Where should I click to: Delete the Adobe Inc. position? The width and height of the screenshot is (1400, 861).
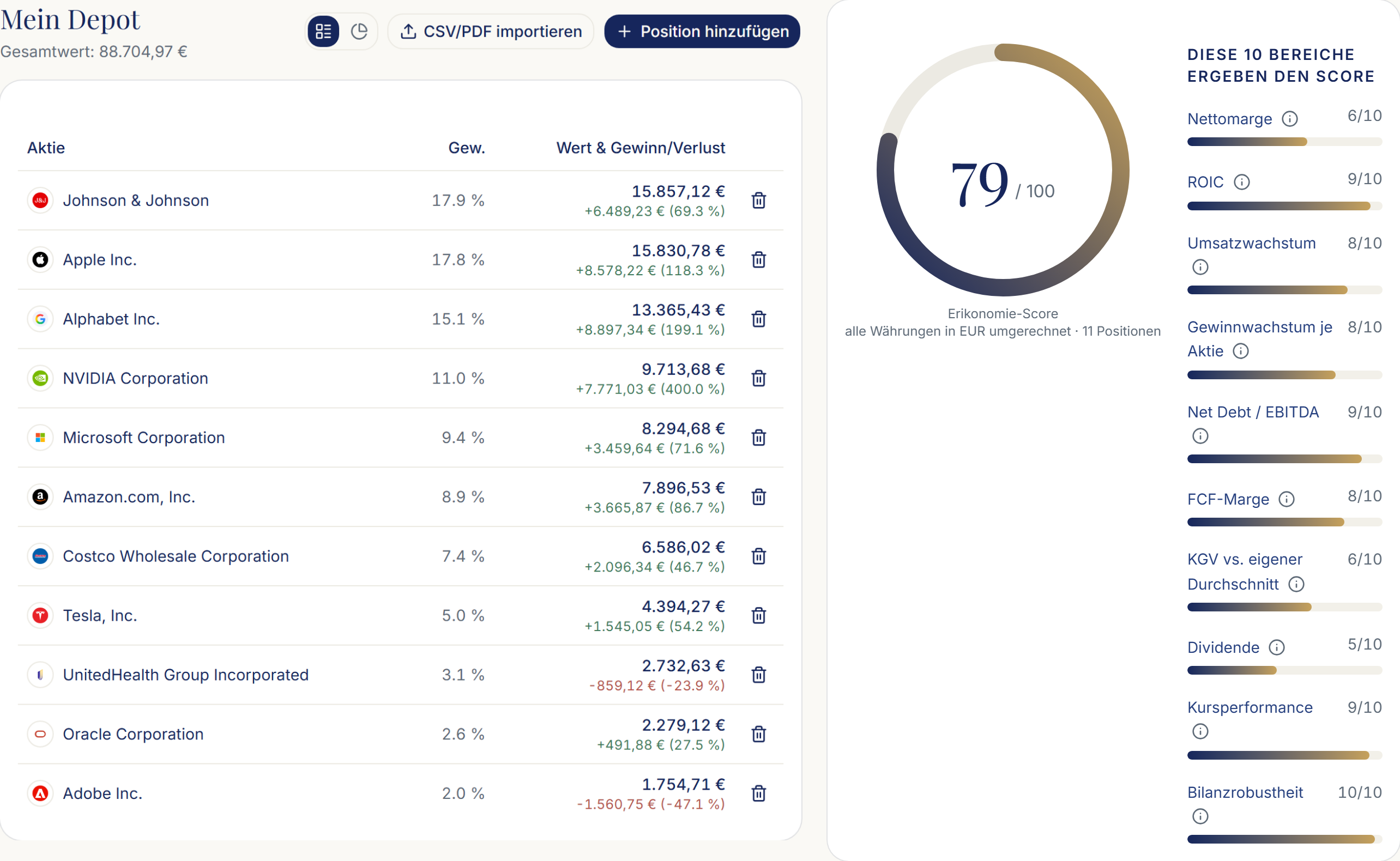coord(759,793)
